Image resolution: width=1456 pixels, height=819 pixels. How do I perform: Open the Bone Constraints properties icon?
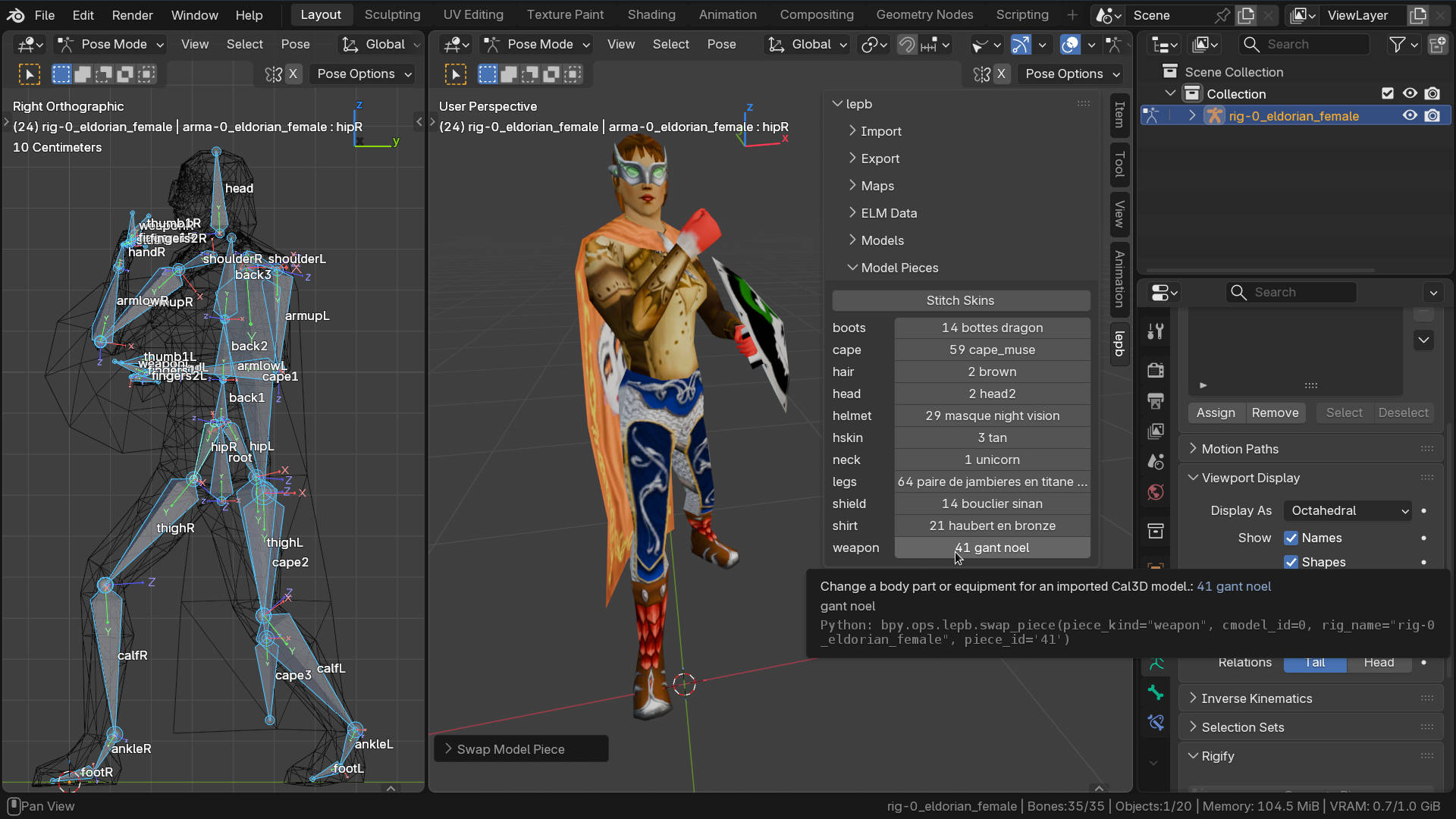pyautogui.click(x=1156, y=723)
